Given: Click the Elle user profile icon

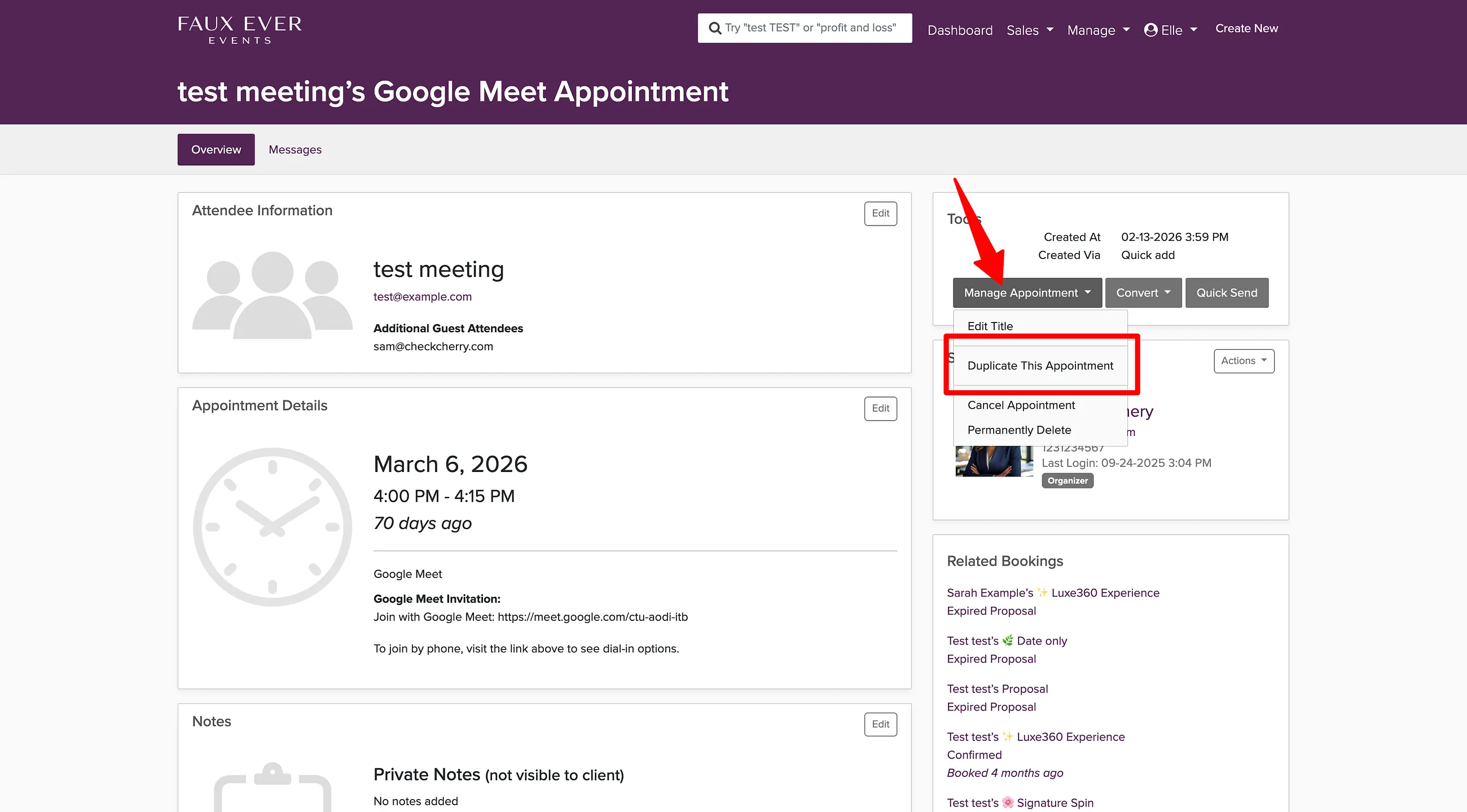Looking at the screenshot, I should (x=1150, y=29).
